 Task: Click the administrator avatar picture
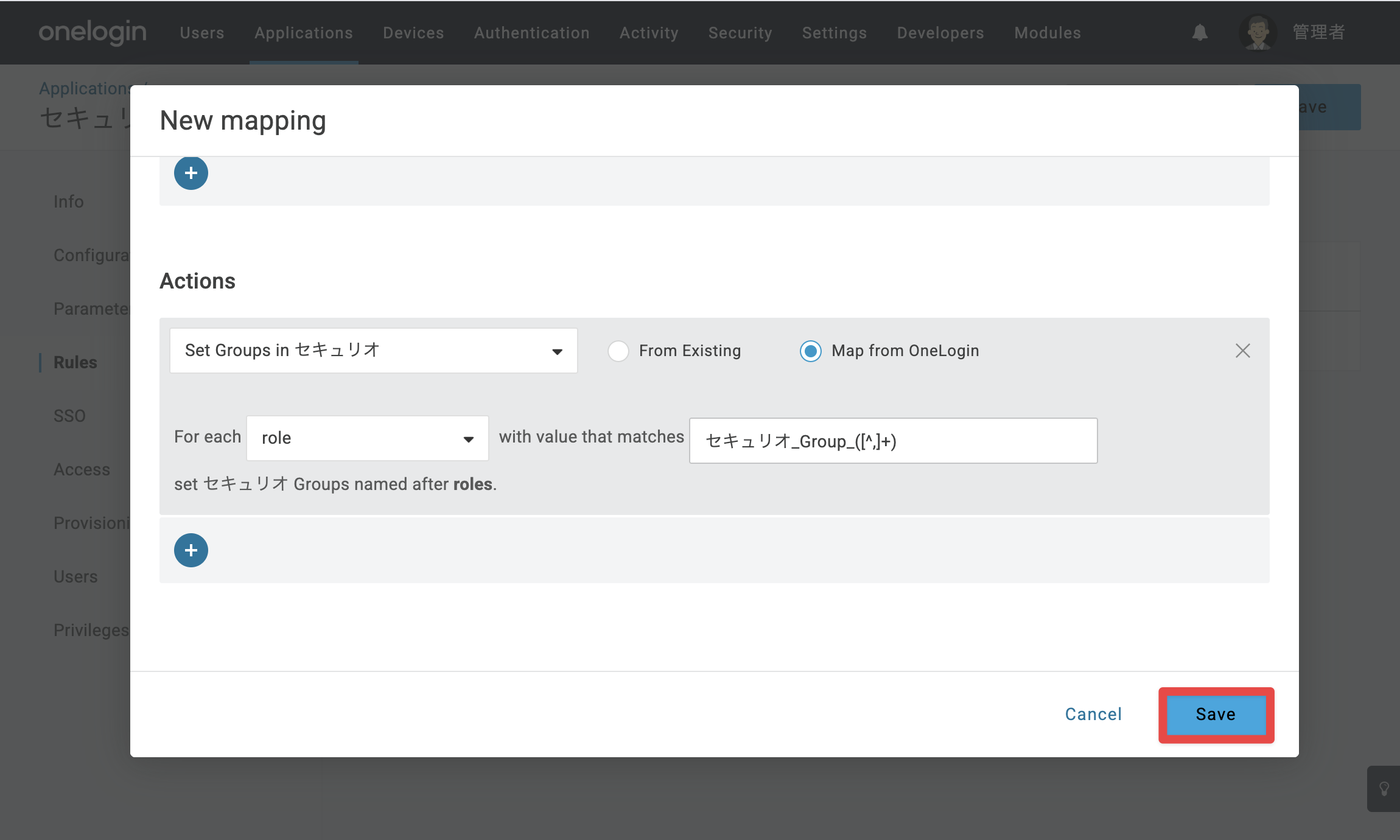[x=1258, y=32]
